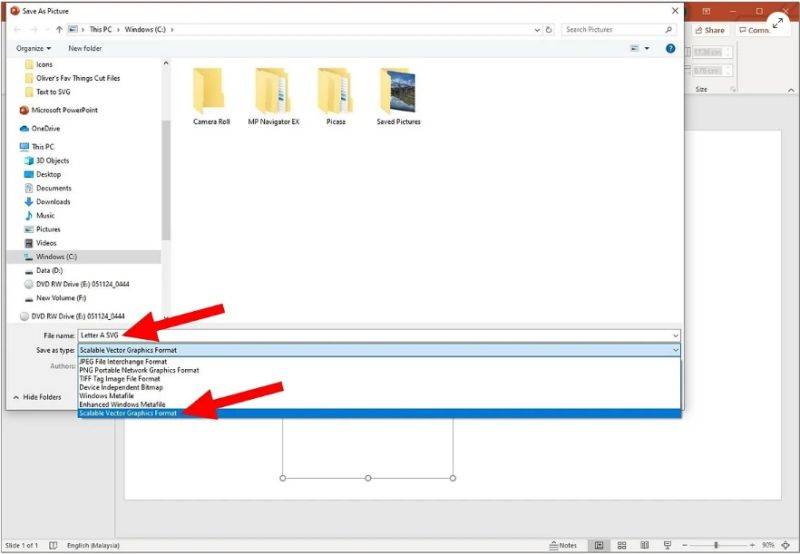Click the New folder button
The width and height of the screenshot is (800, 554).
pyautogui.click(x=85, y=48)
